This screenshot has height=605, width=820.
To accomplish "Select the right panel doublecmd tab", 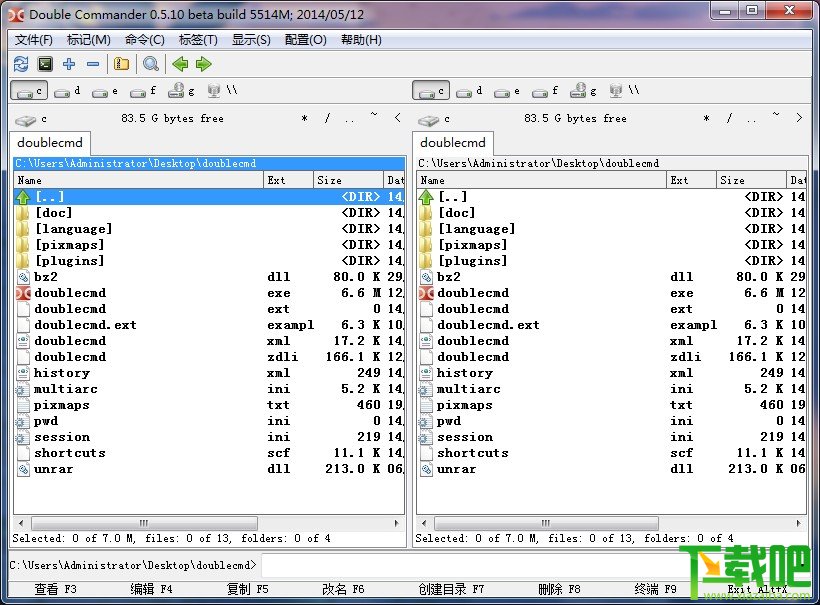I will tap(453, 143).
